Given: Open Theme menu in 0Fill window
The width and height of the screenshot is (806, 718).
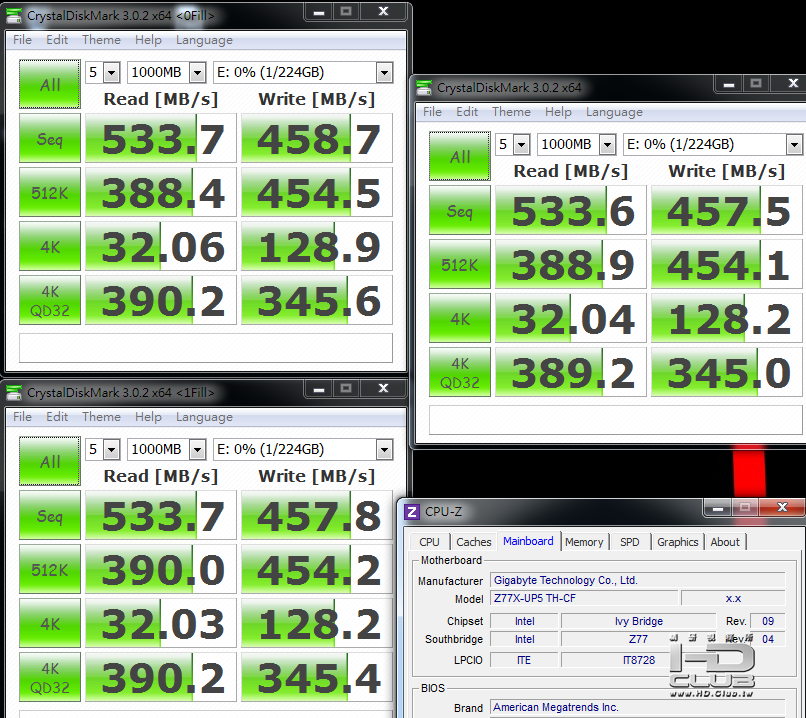Looking at the screenshot, I should pyautogui.click(x=101, y=40).
